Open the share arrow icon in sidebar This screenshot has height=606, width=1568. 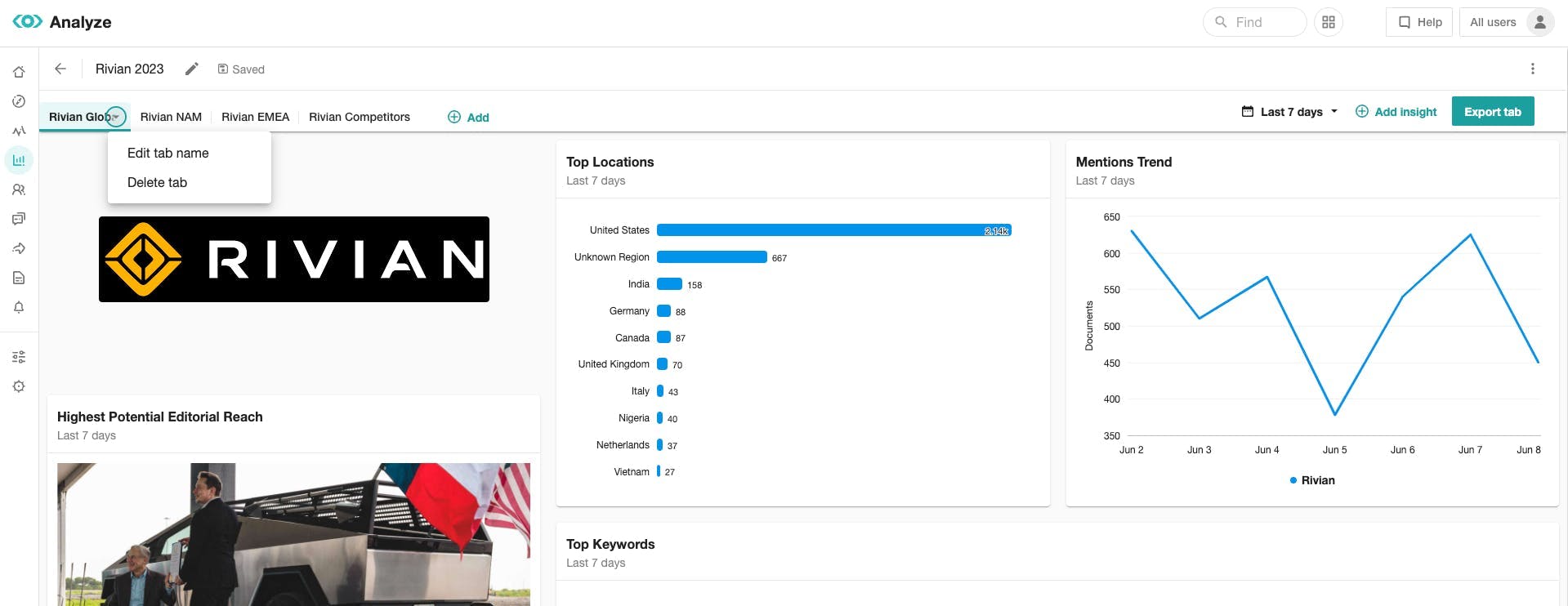19,248
